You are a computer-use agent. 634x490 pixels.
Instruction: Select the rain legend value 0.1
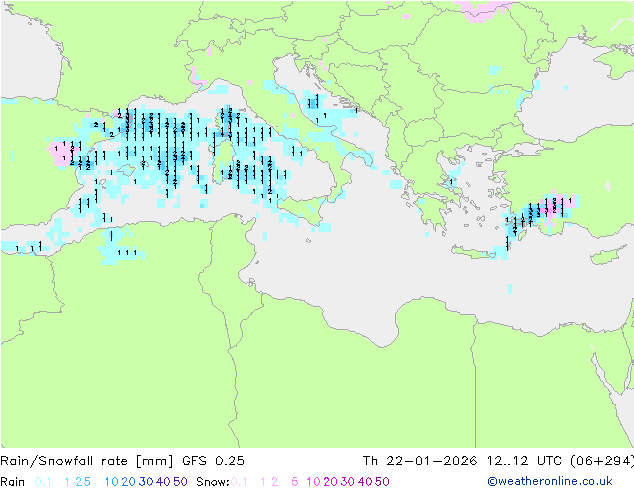[x=43, y=482]
